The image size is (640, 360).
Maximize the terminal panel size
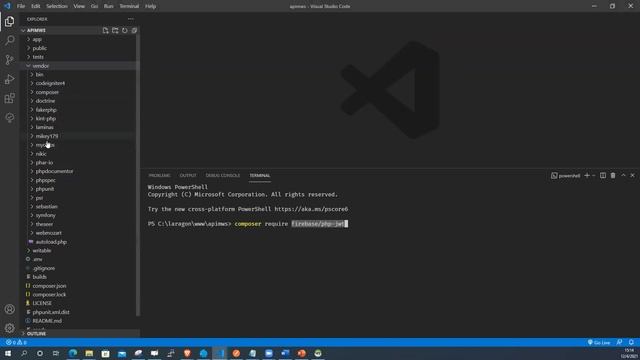click(623, 176)
